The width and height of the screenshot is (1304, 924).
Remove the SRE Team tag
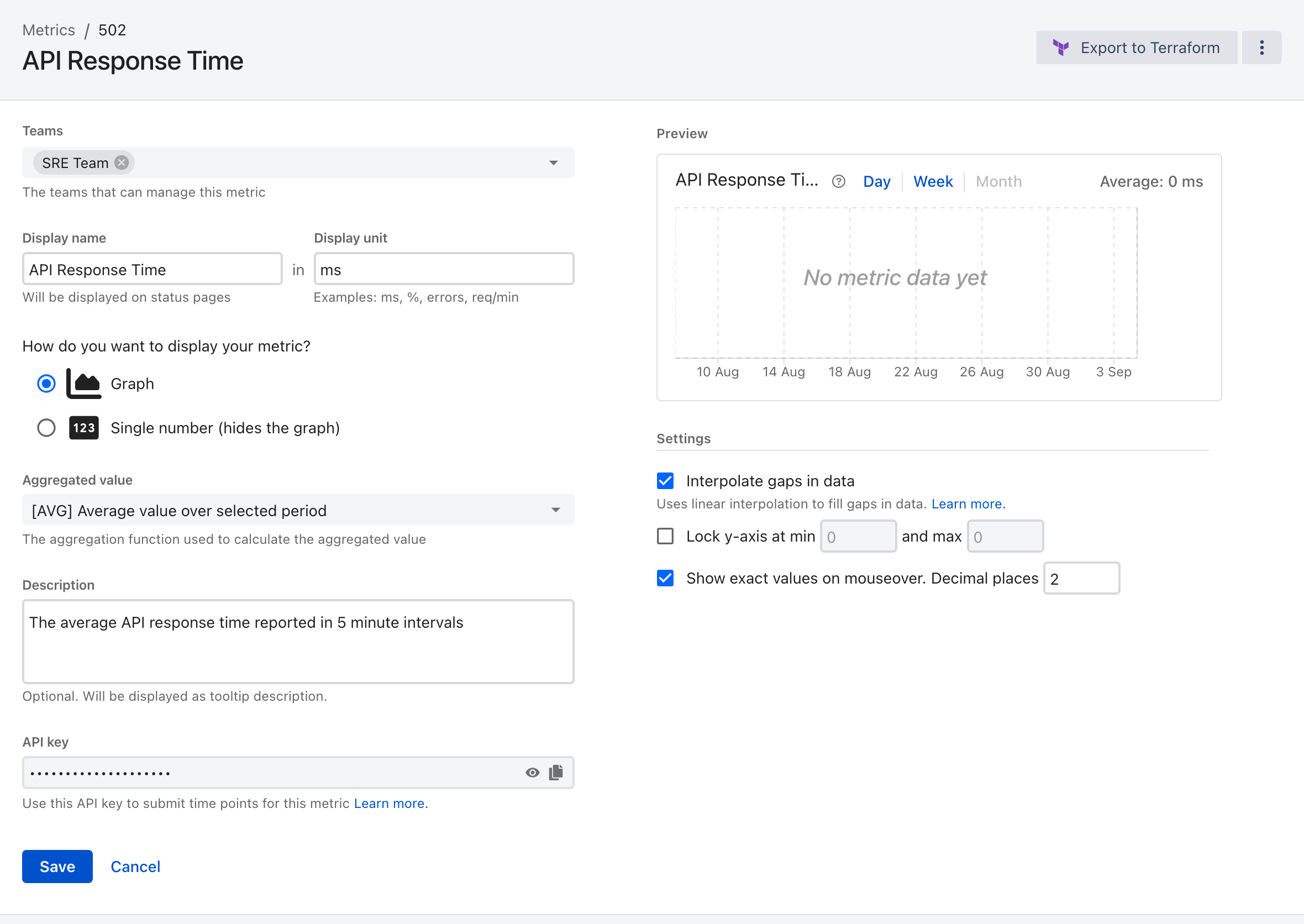click(121, 162)
